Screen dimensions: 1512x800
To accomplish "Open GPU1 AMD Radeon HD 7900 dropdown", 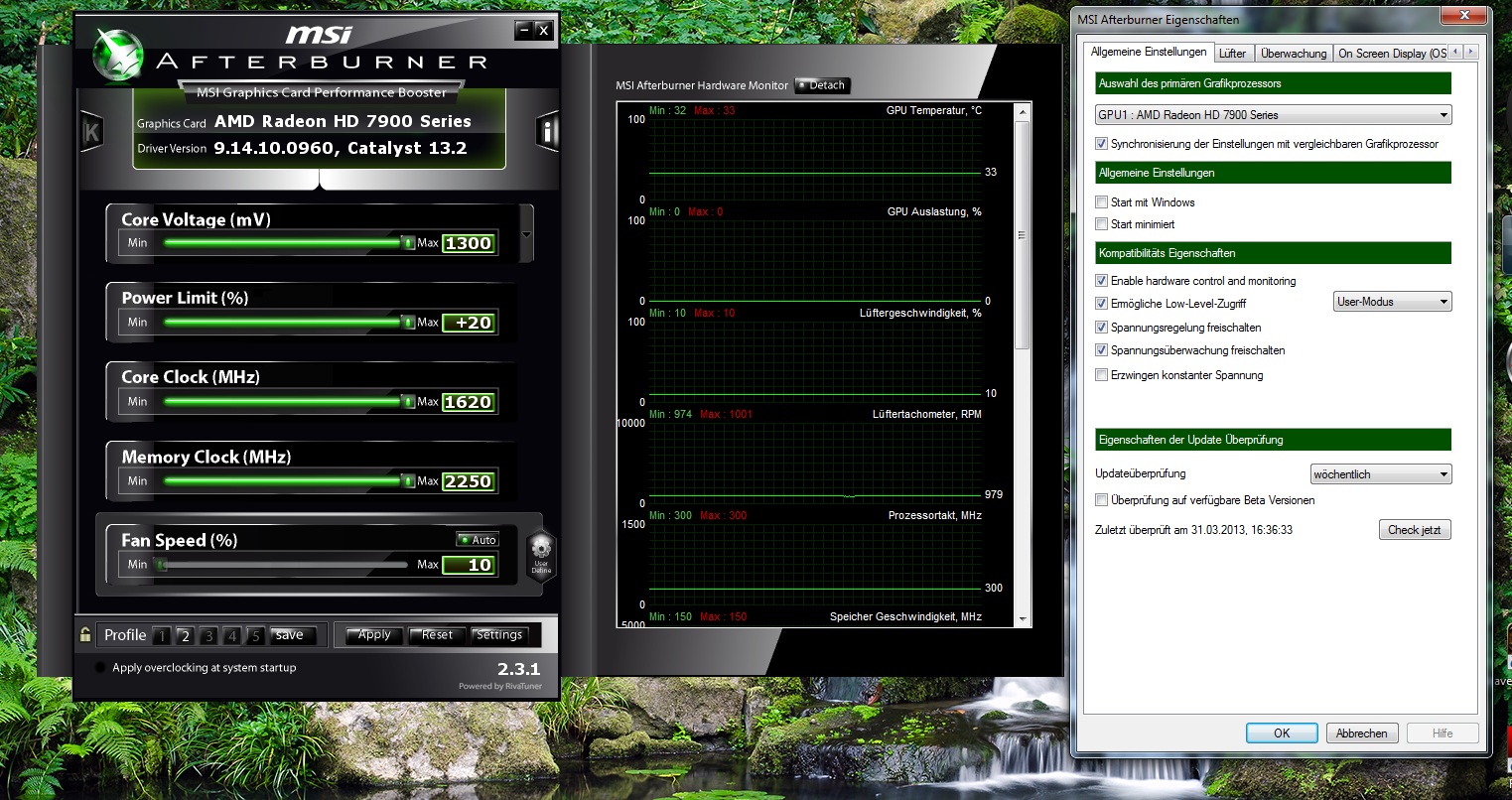I will click(1273, 115).
